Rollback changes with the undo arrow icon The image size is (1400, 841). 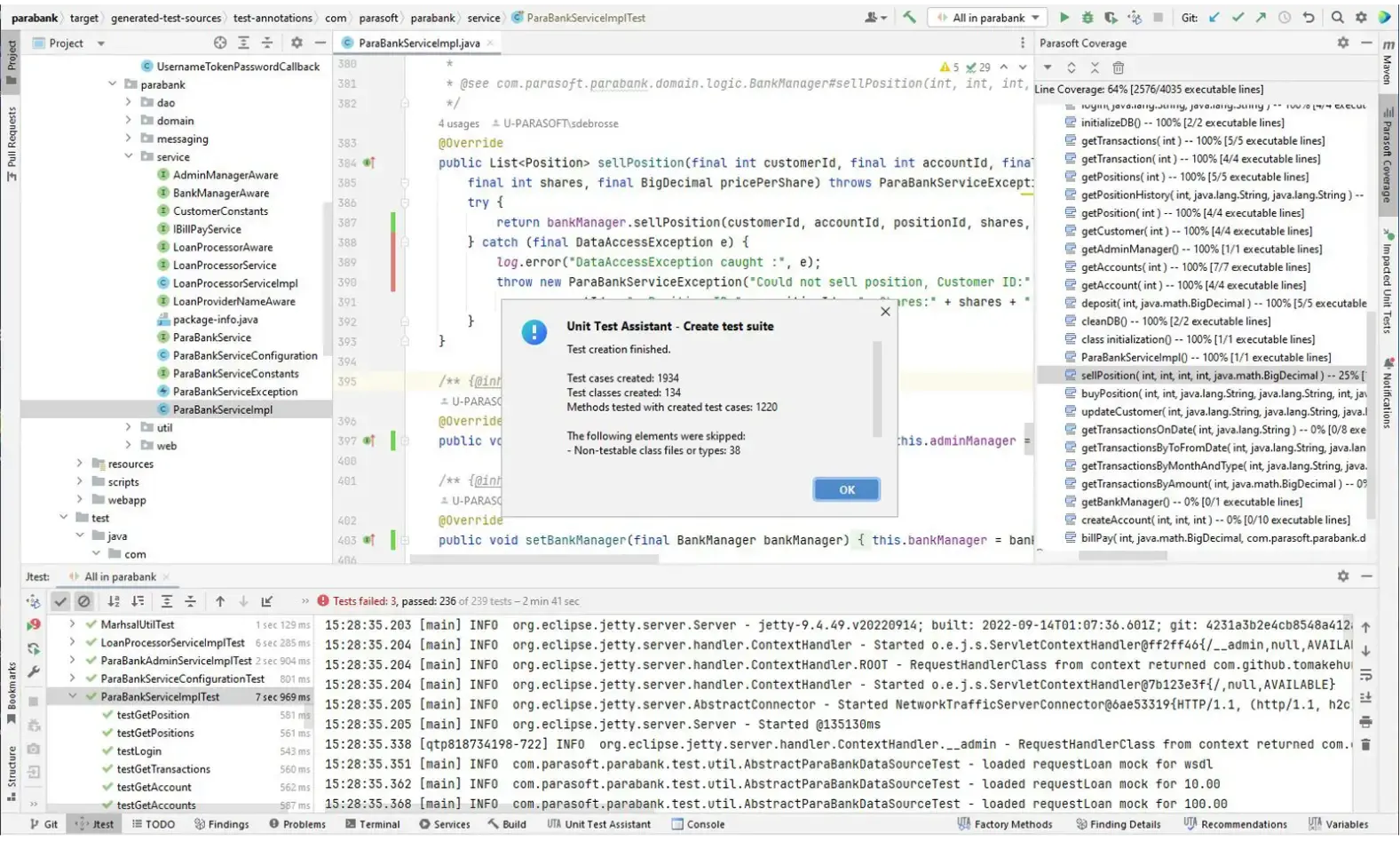tap(1309, 18)
